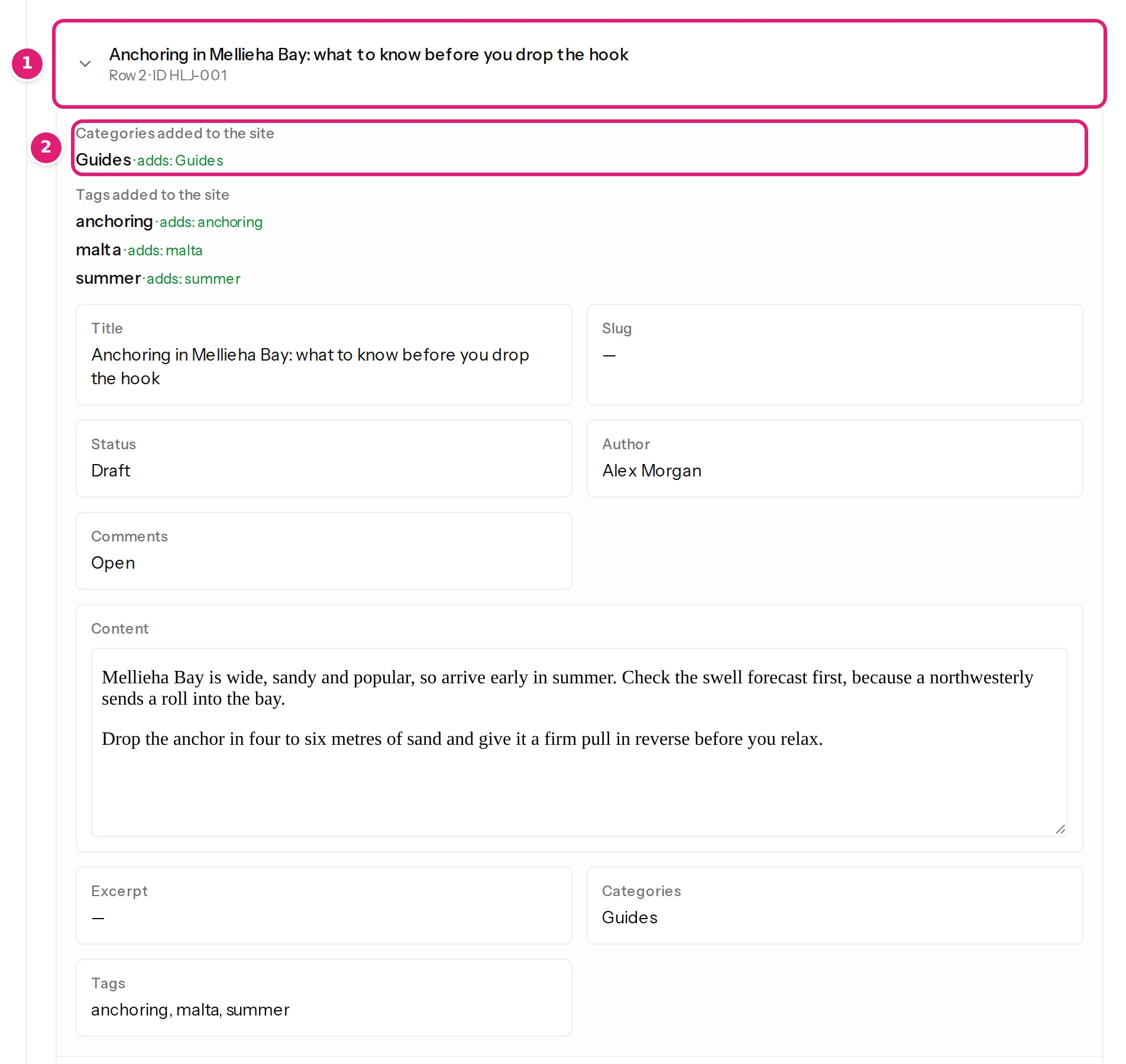The height and width of the screenshot is (1064, 1126).
Task: Click the "Row 2 · ID HLJ-001" subtitle
Action: point(168,76)
